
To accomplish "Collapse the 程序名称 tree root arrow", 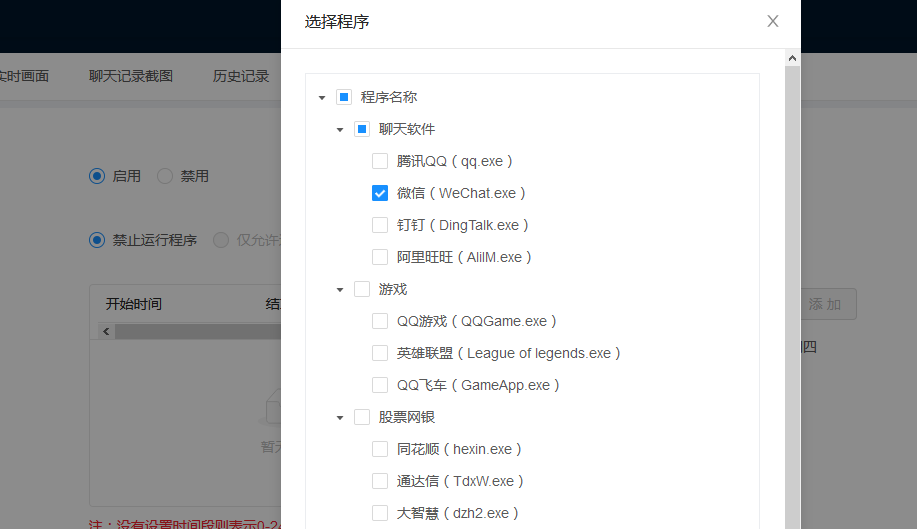I will (322, 98).
